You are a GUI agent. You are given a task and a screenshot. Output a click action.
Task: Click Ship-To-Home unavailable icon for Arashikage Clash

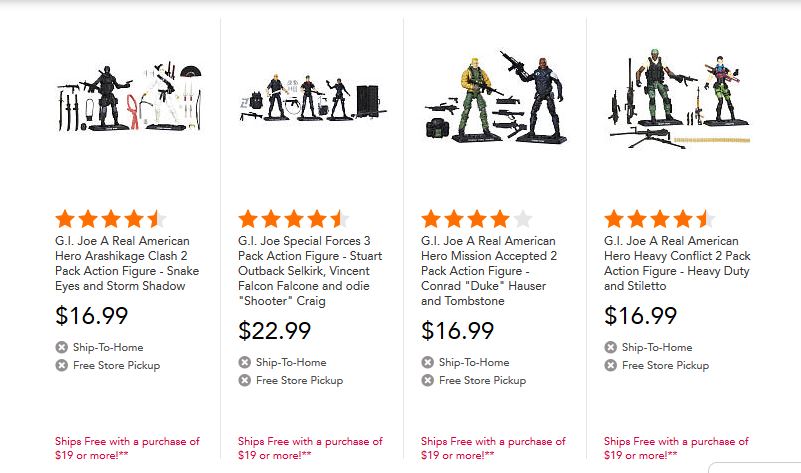pos(62,347)
